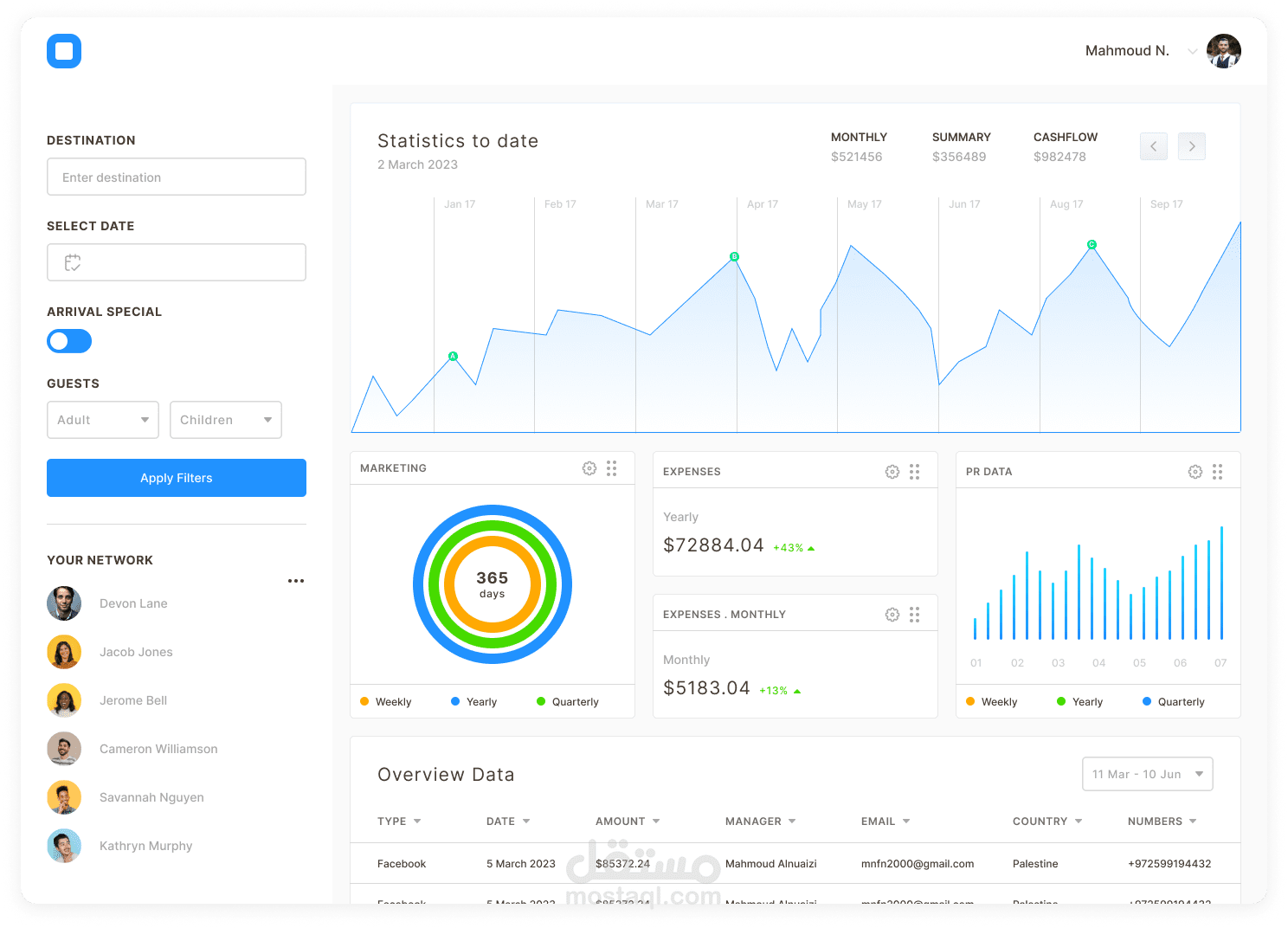Click Expenses Monthly drag handle dots

click(x=915, y=615)
